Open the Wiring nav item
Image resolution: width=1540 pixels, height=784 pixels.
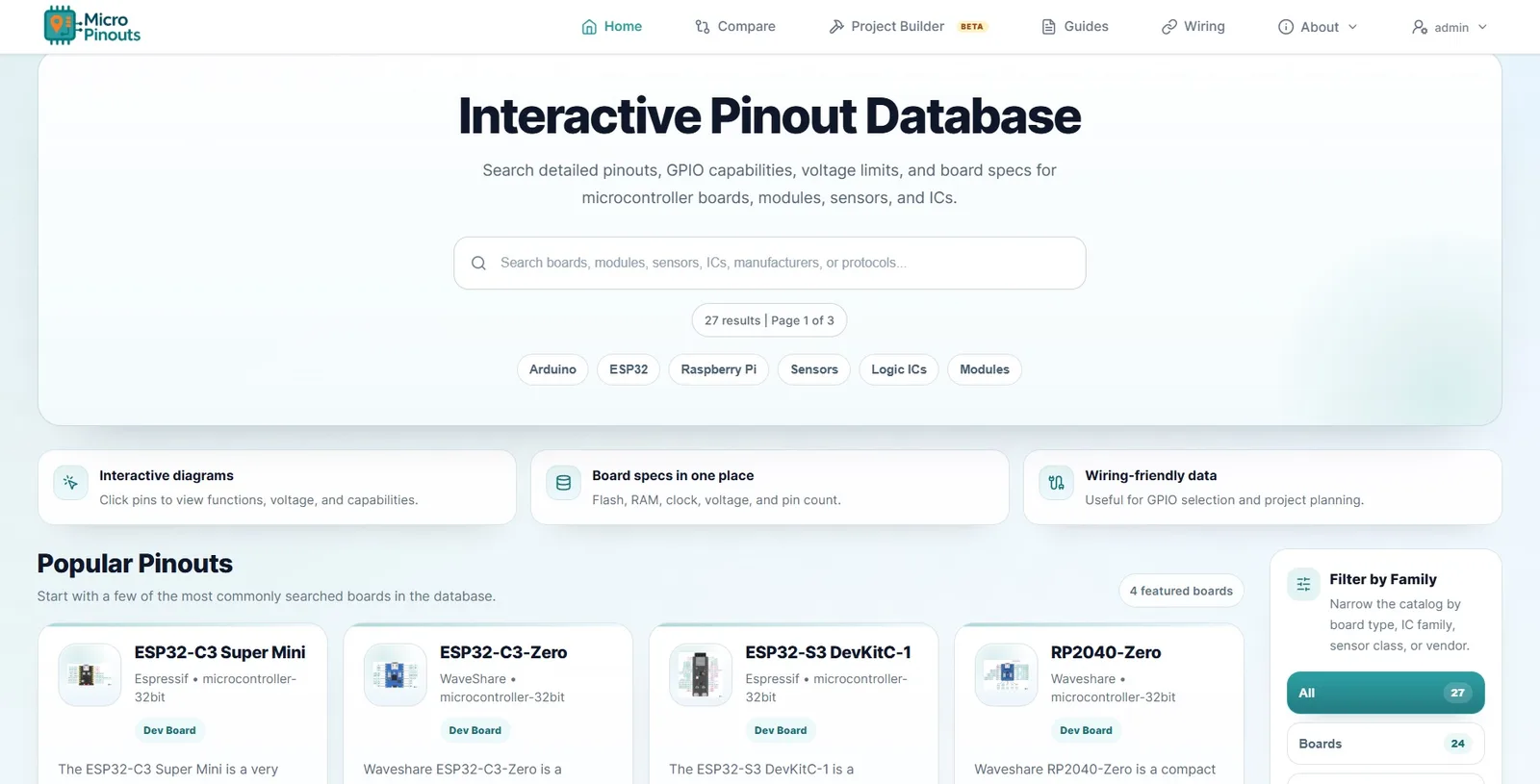point(1193,27)
